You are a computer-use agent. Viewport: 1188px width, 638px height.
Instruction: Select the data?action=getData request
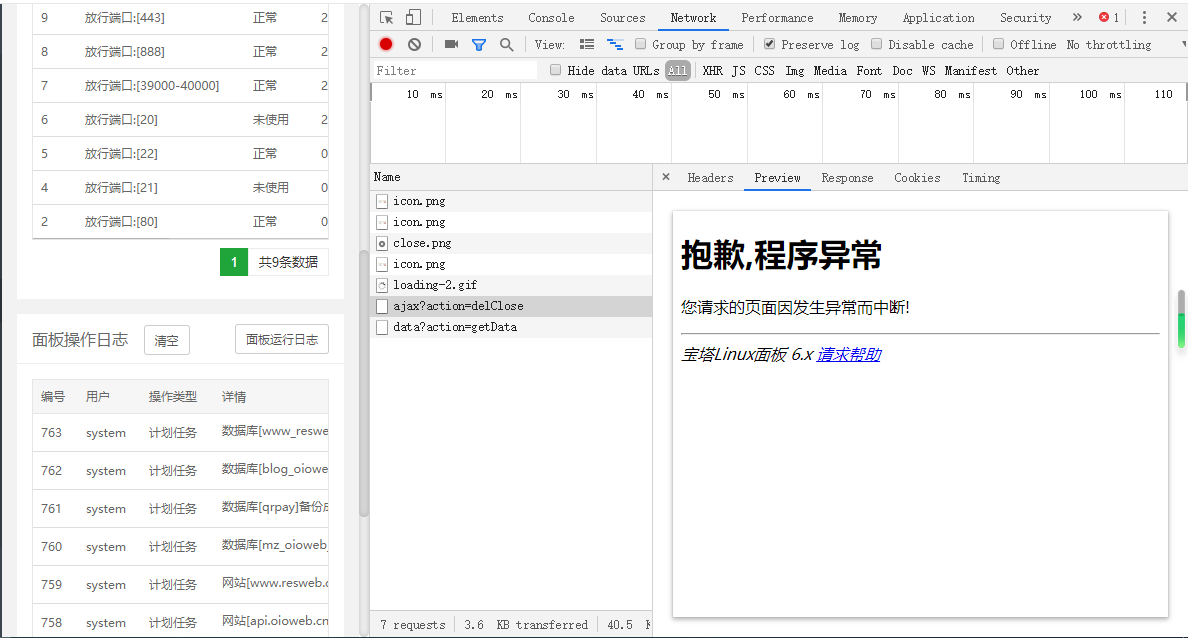(511, 327)
